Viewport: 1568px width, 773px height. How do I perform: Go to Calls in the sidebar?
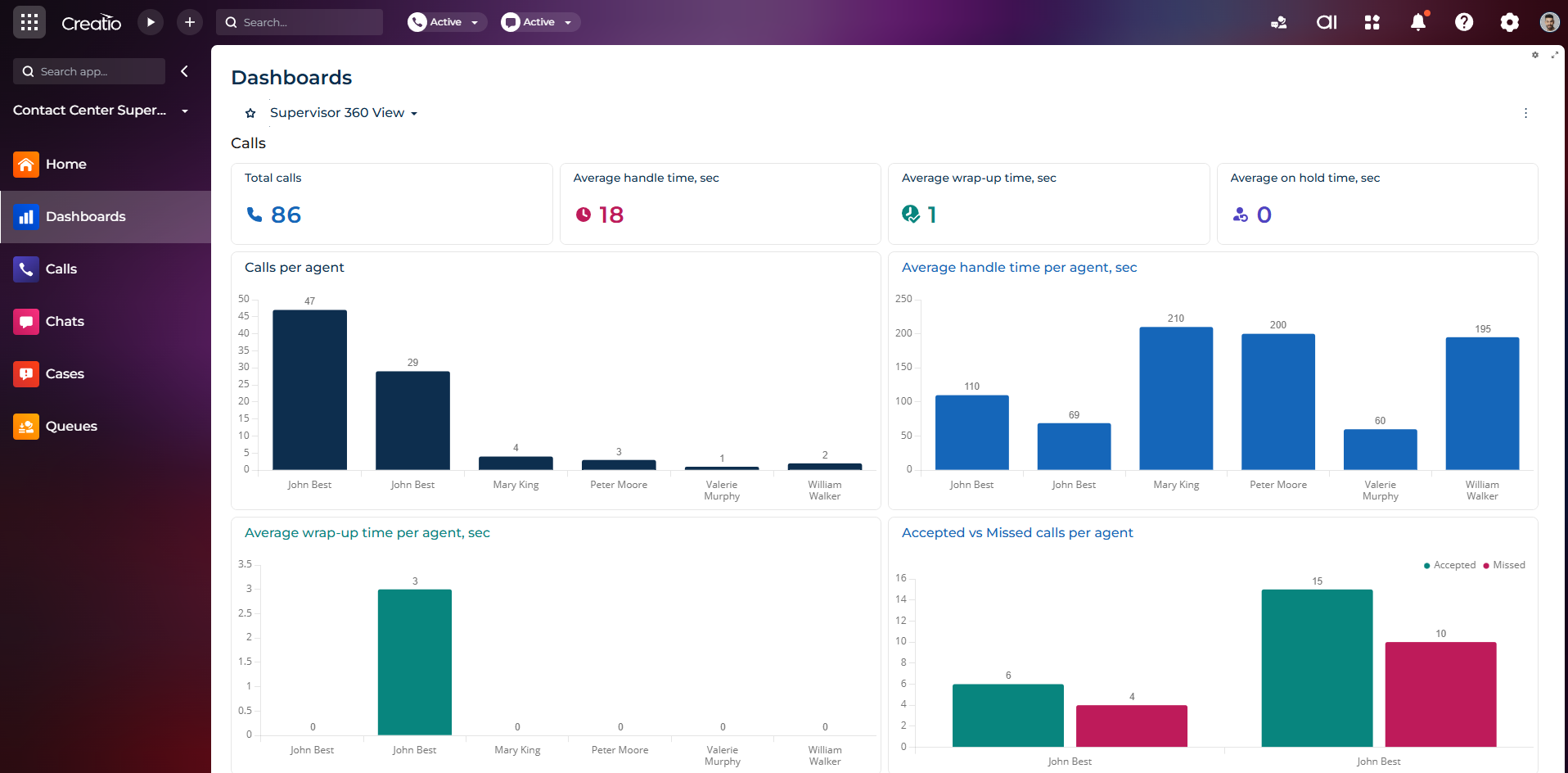click(x=61, y=269)
